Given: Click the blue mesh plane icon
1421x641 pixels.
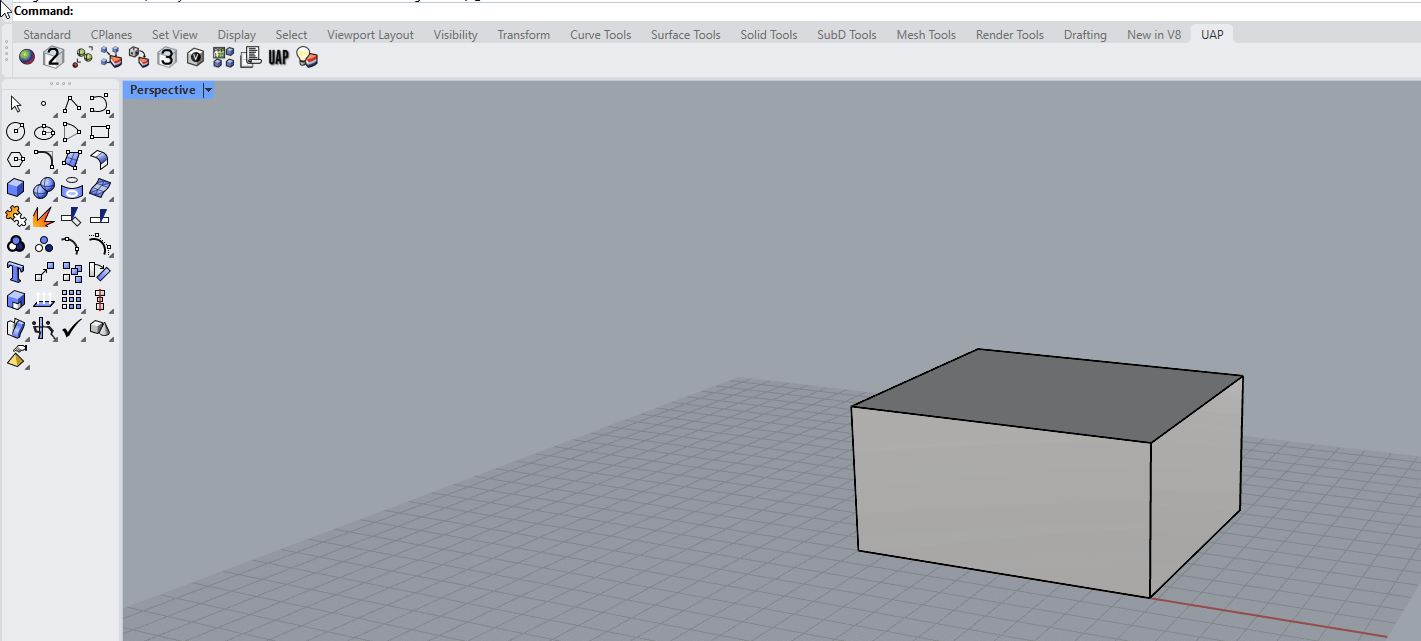Looking at the screenshot, I should (100, 188).
